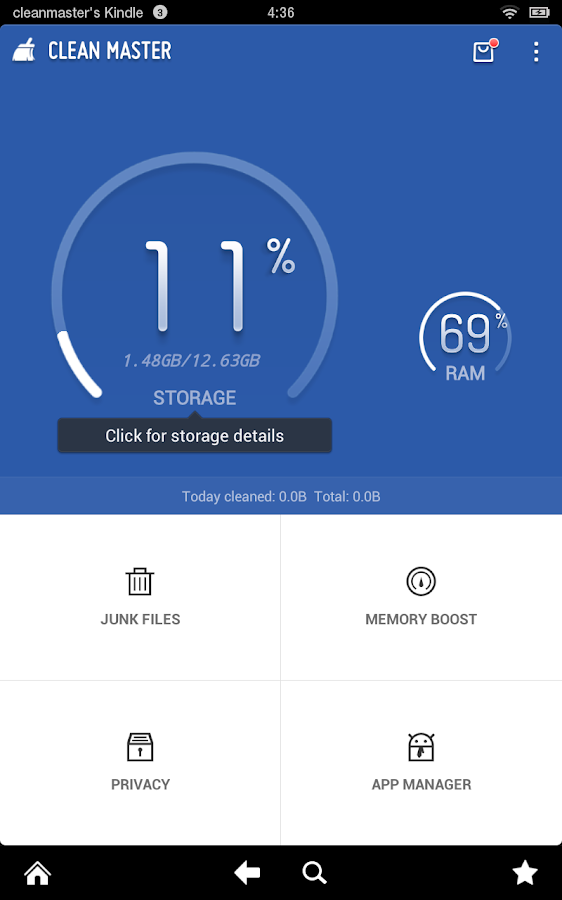Open the three-dot overflow menu

(x=536, y=52)
